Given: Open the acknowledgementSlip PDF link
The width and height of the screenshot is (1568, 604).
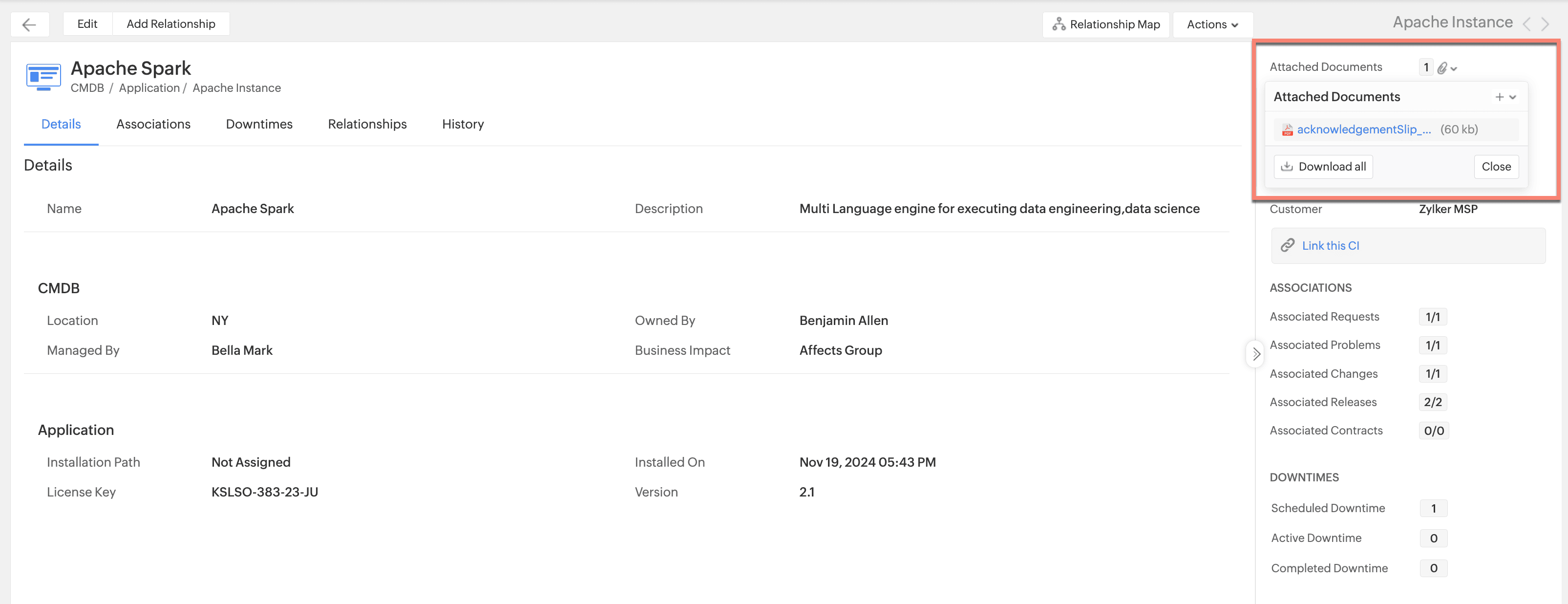Looking at the screenshot, I should tap(1363, 129).
